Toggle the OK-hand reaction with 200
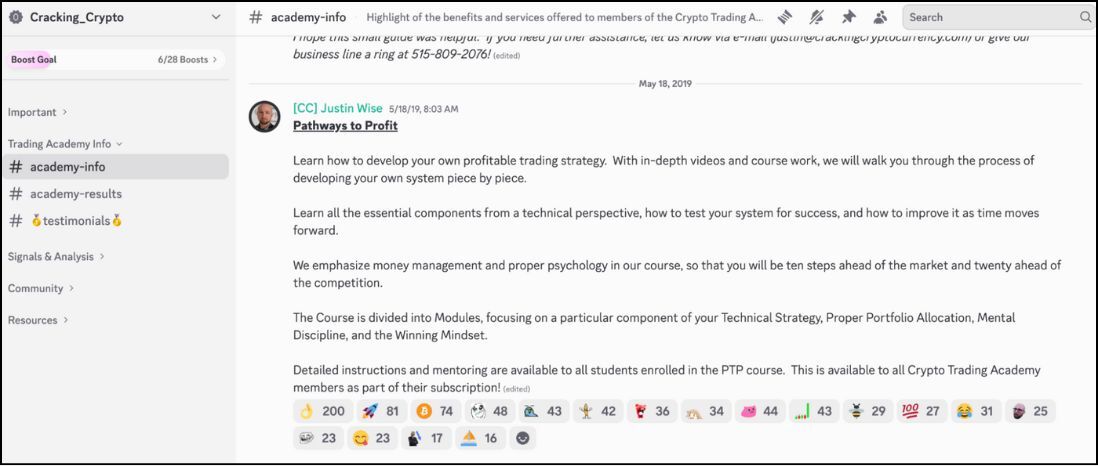Screen dimensions: 1098x466 322,411
